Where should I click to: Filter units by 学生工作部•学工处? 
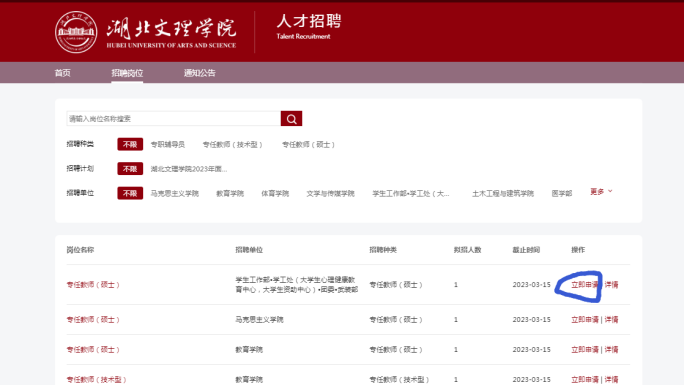click(x=410, y=193)
